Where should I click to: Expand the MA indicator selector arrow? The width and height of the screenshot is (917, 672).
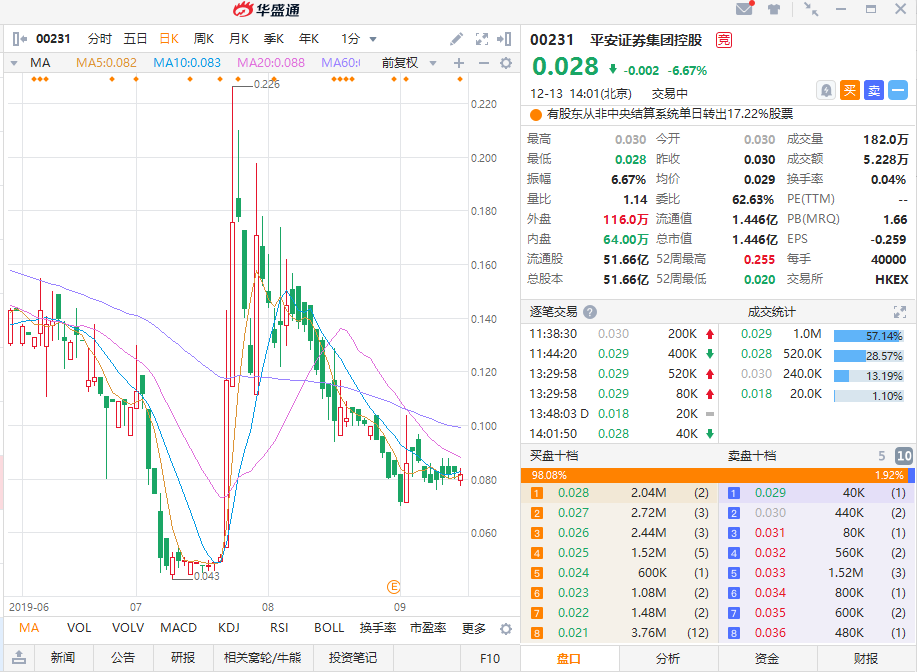pyautogui.click(x=14, y=63)
